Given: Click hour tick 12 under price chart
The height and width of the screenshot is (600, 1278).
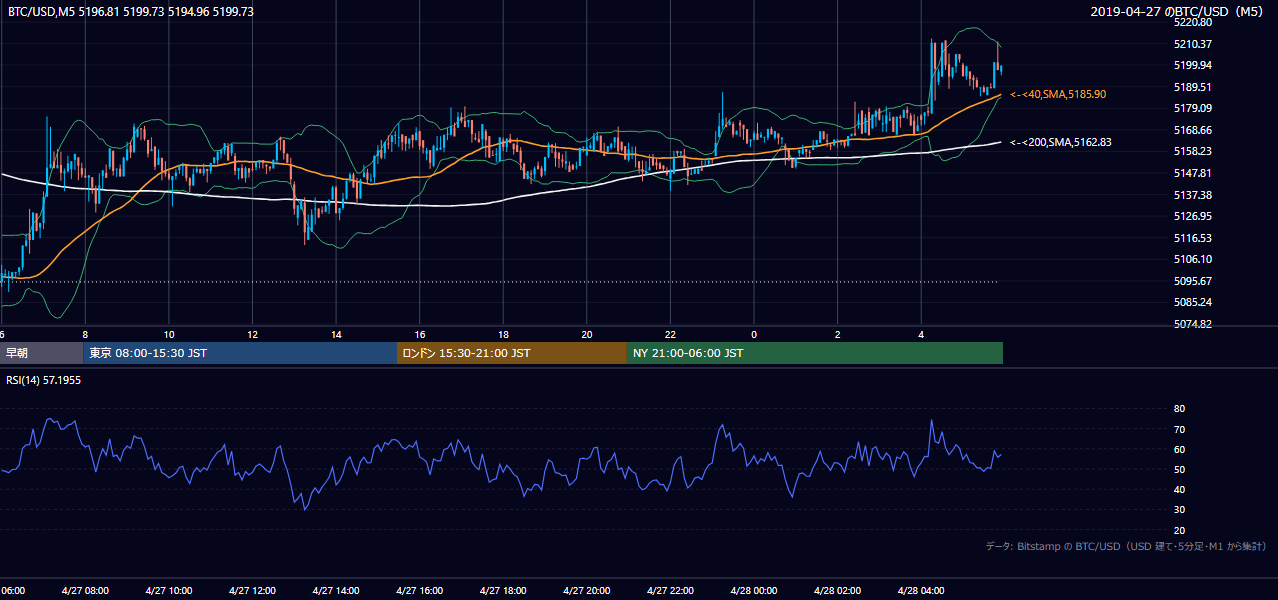Looking at the screenshot, I should (252, 335).
